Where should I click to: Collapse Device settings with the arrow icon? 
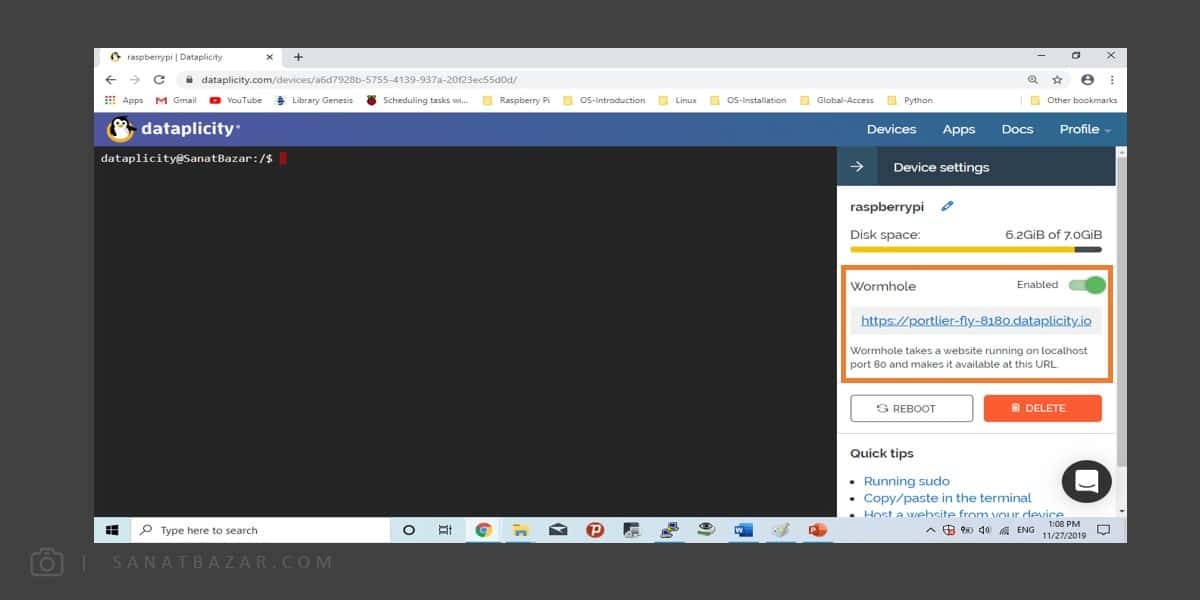[x=857, y=167]
